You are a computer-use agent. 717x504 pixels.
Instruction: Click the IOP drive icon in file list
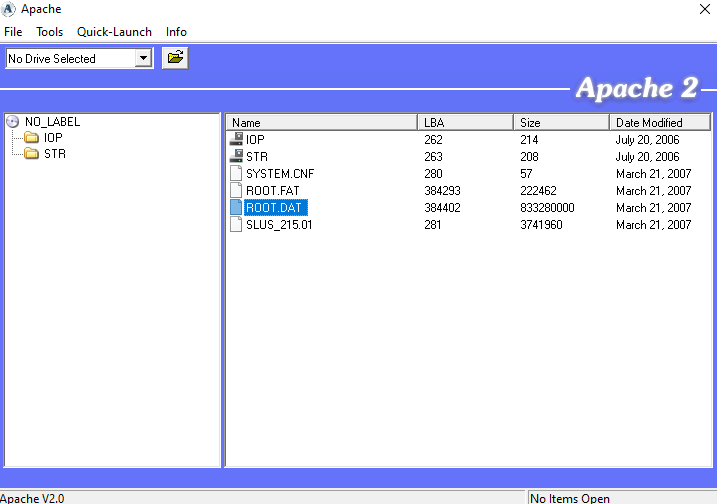point(236,140)
